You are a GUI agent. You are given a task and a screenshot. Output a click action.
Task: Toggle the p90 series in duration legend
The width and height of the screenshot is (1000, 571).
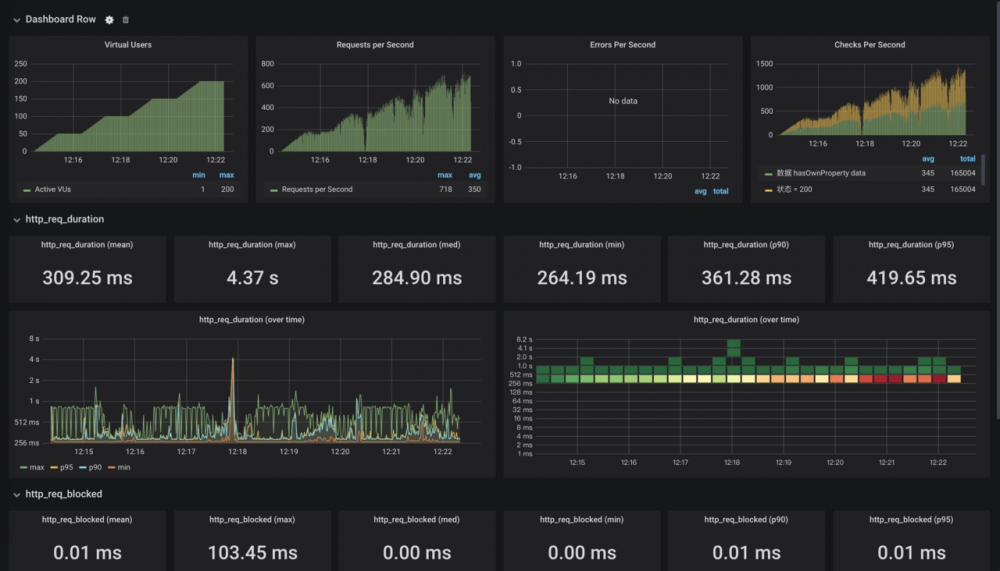tap(91, 468)
